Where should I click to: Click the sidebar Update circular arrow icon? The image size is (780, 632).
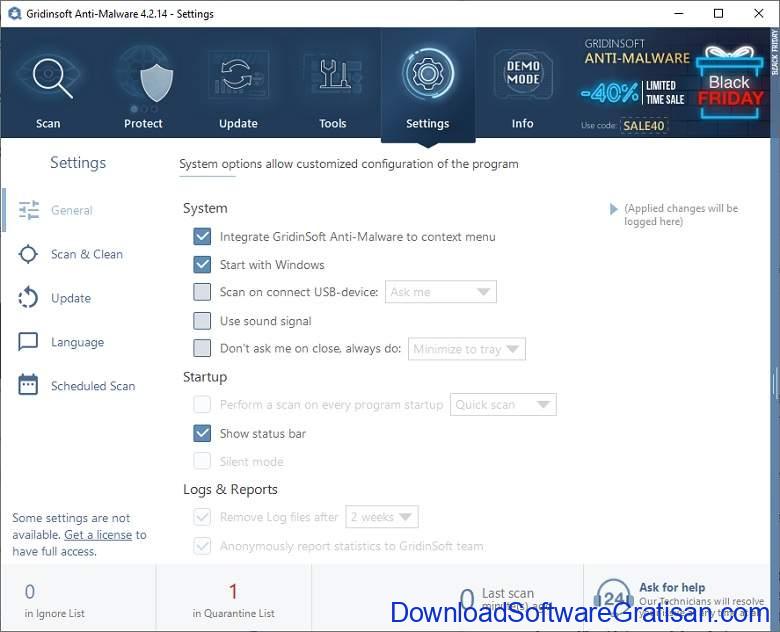tap(28, 298)
